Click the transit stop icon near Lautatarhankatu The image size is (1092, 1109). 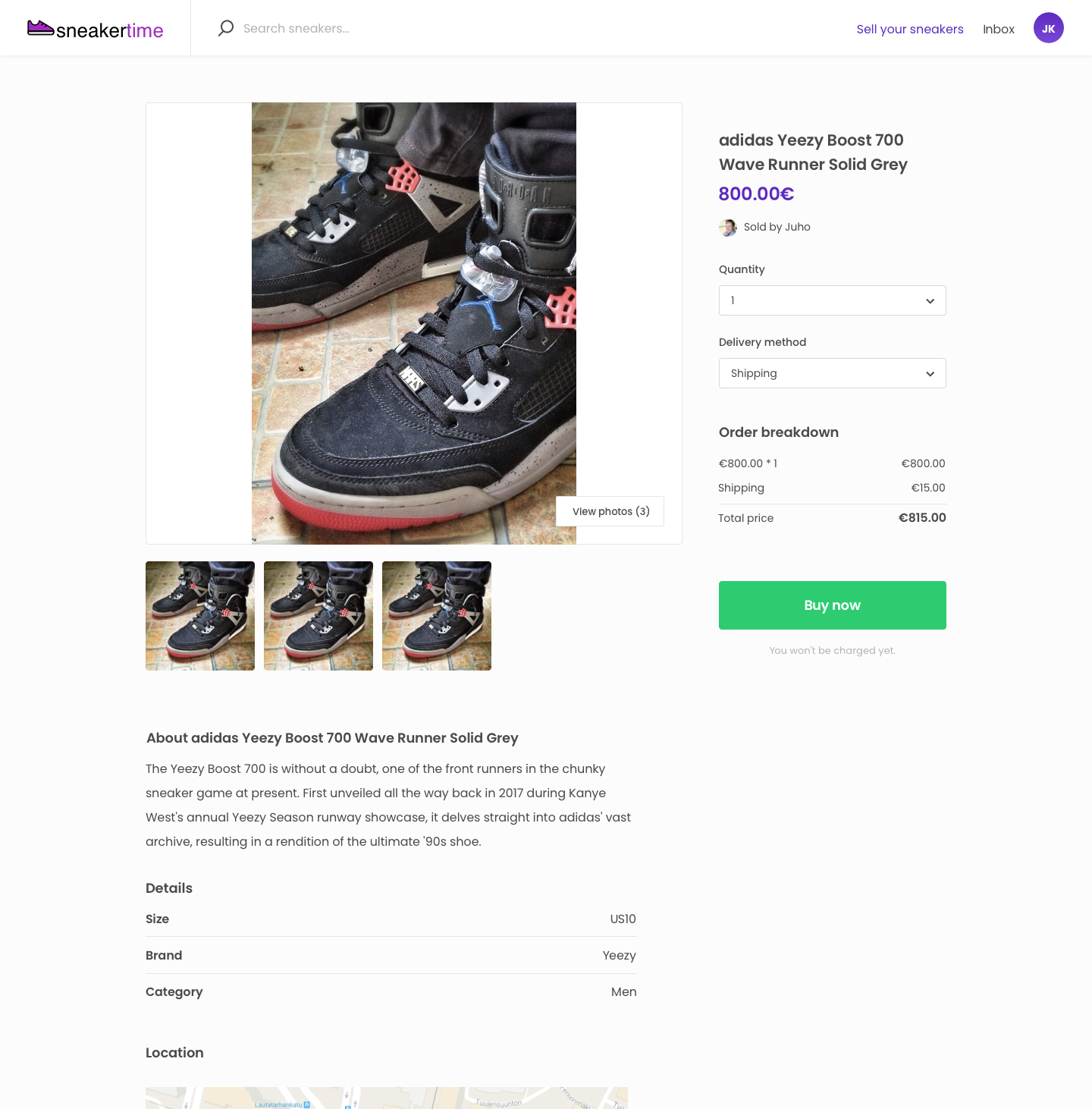(x=306, y=1105)
